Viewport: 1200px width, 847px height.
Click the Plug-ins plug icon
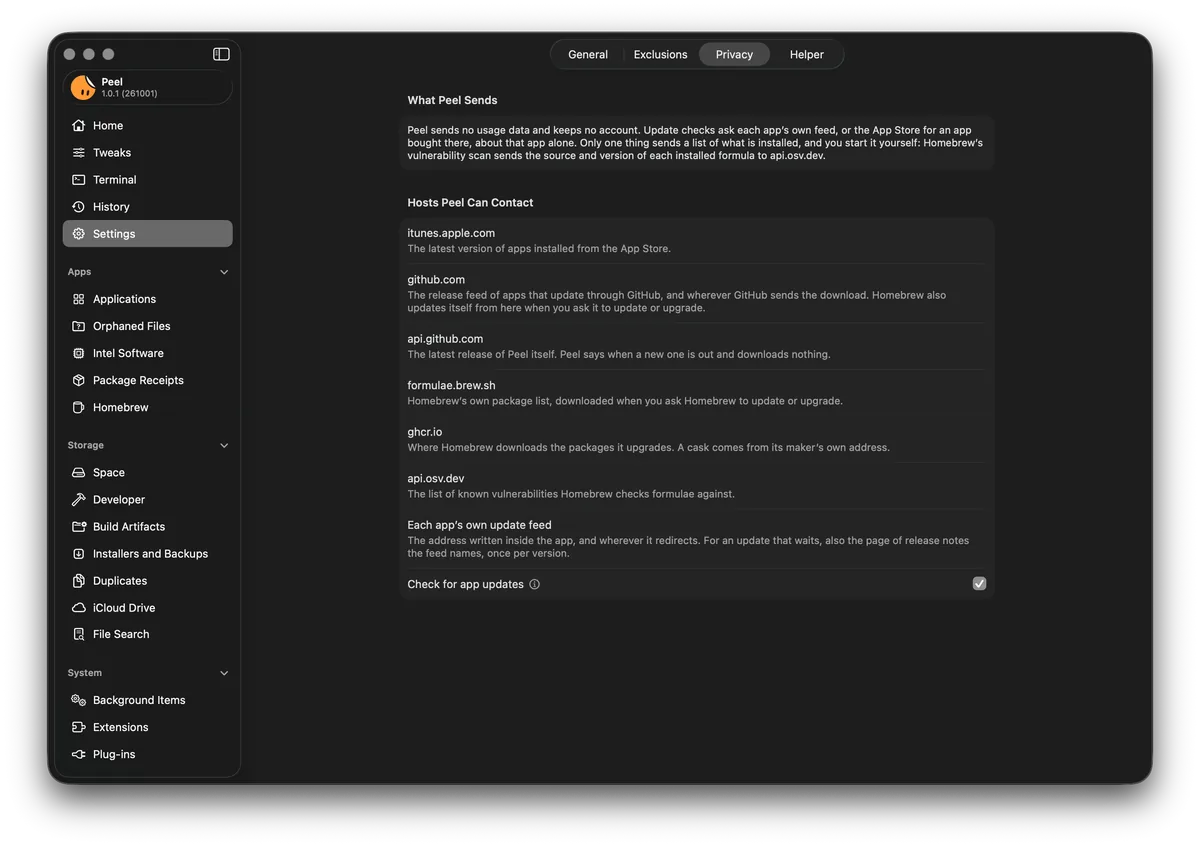(x=79, y=754)
